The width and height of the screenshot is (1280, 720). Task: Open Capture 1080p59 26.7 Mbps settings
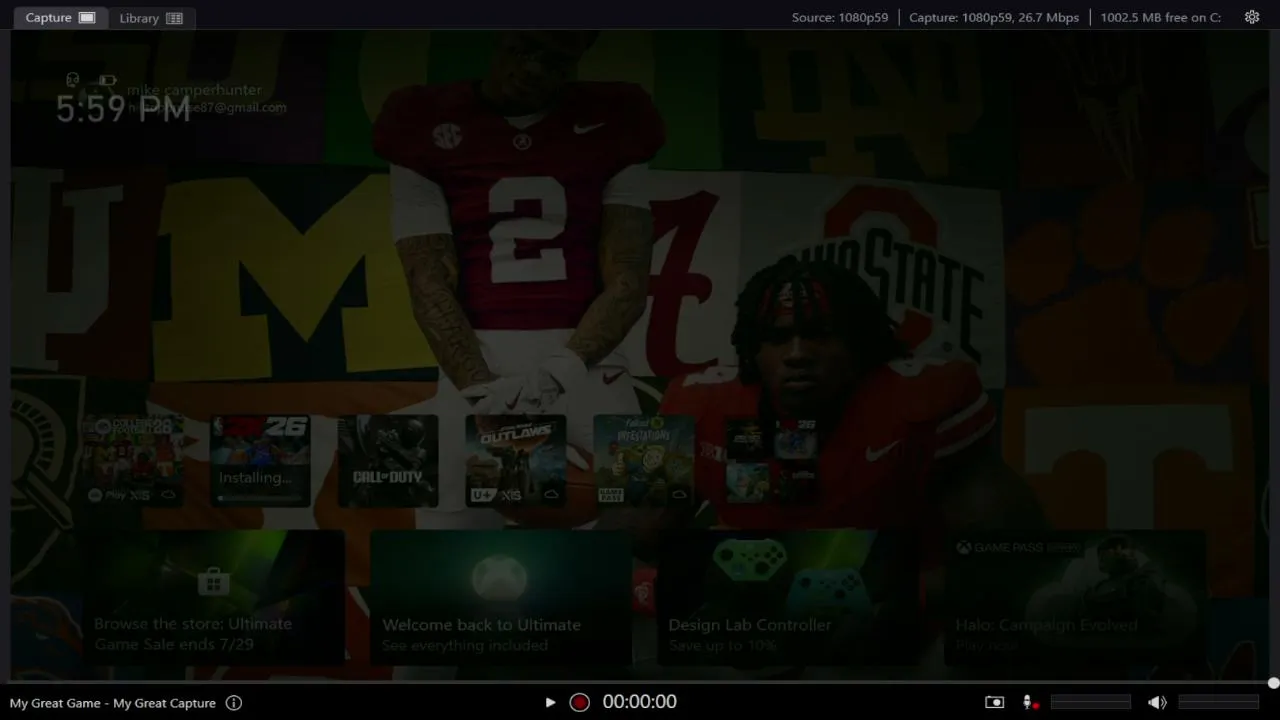[994, 17]
